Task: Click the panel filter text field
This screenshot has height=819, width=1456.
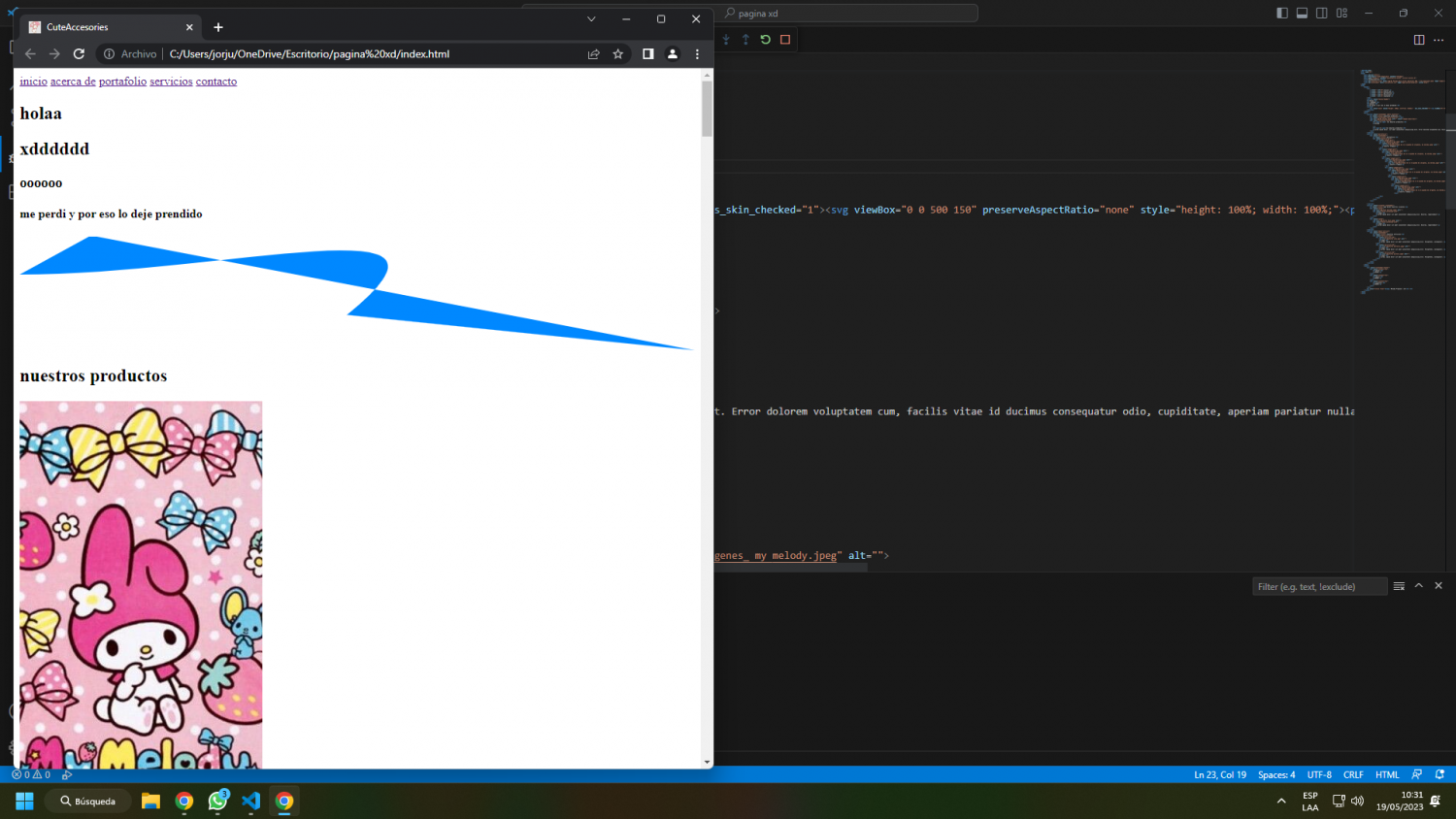Action: 1319,586
